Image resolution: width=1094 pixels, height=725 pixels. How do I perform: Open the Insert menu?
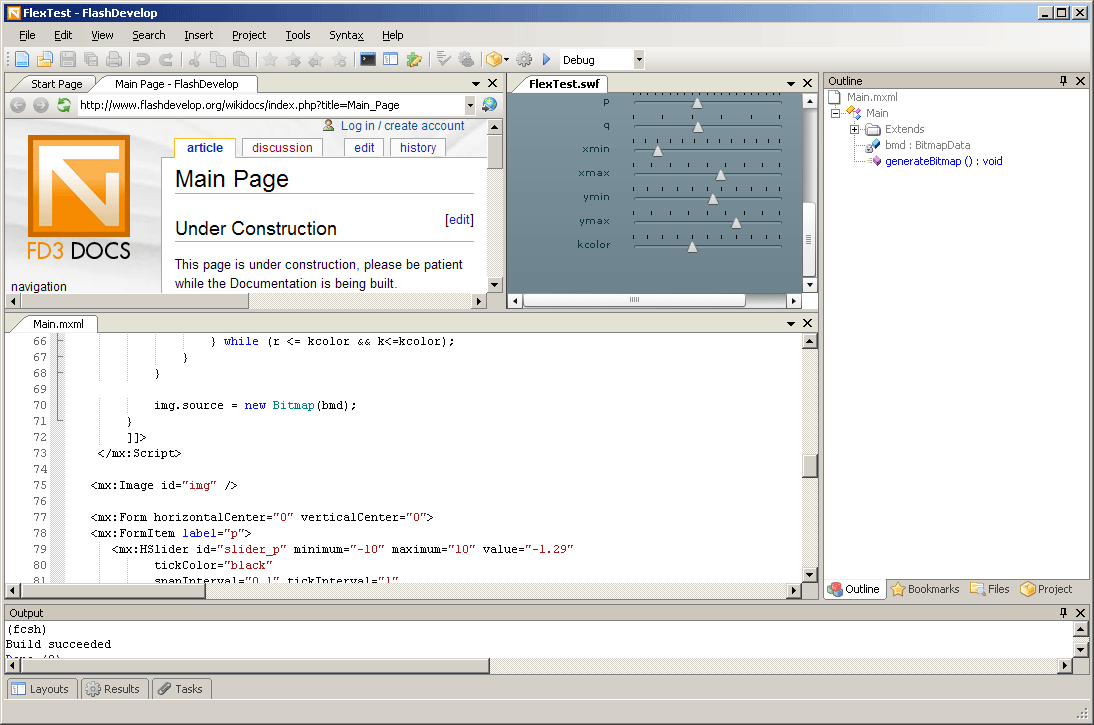199,35
